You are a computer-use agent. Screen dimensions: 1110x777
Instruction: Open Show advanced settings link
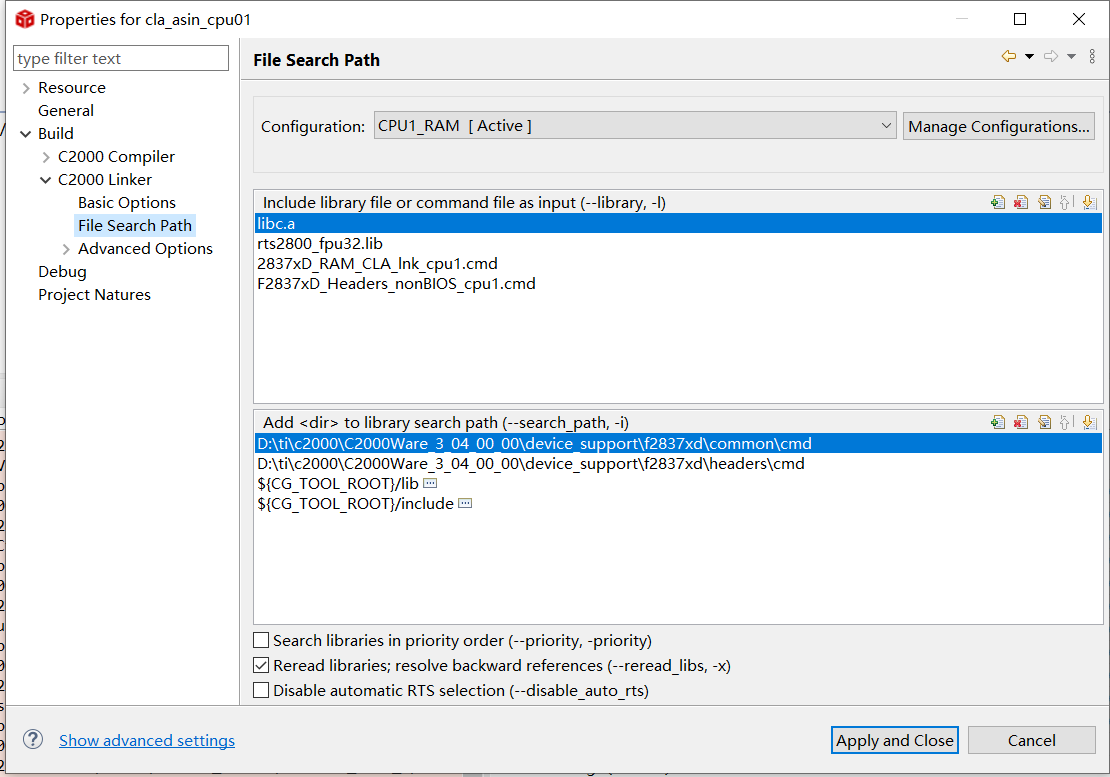(147, 741)
